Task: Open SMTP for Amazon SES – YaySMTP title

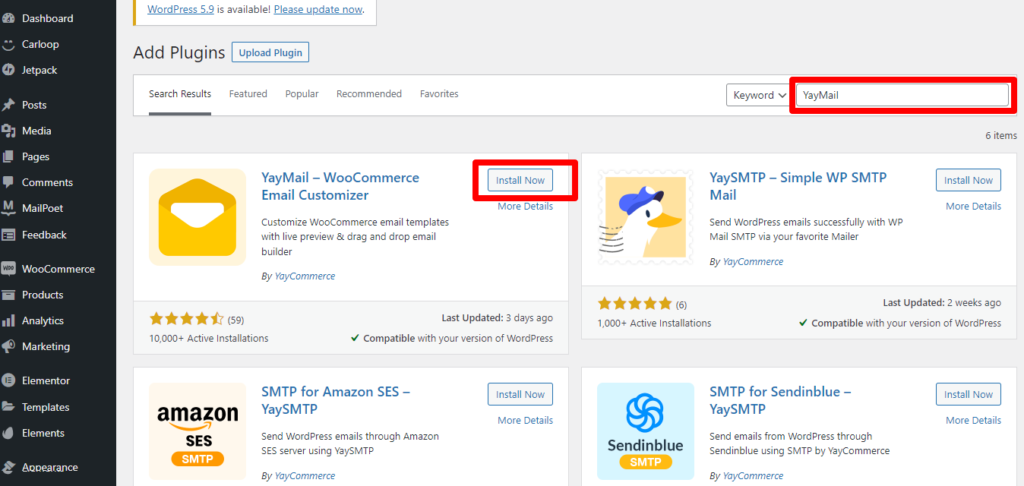Action: [x=336, y=400]
